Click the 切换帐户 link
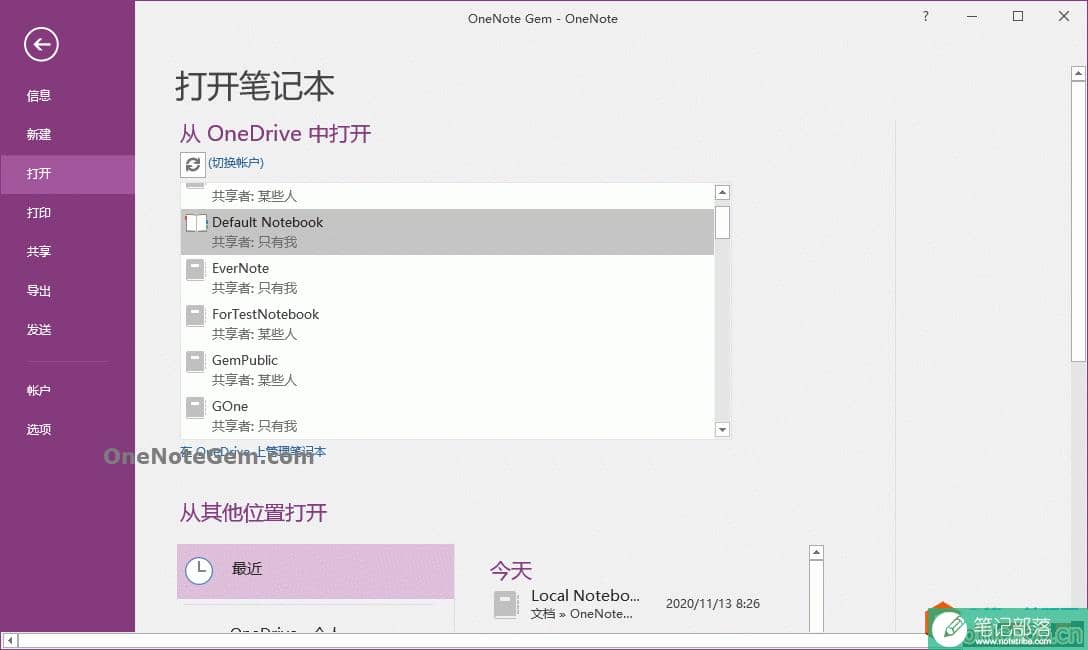The width and height of the screenshot is (1088, 650). click(236, 162)
